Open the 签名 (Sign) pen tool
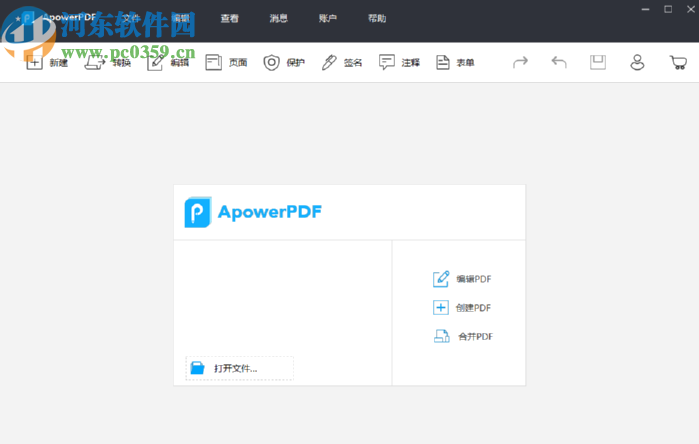 tap(329, 63)
